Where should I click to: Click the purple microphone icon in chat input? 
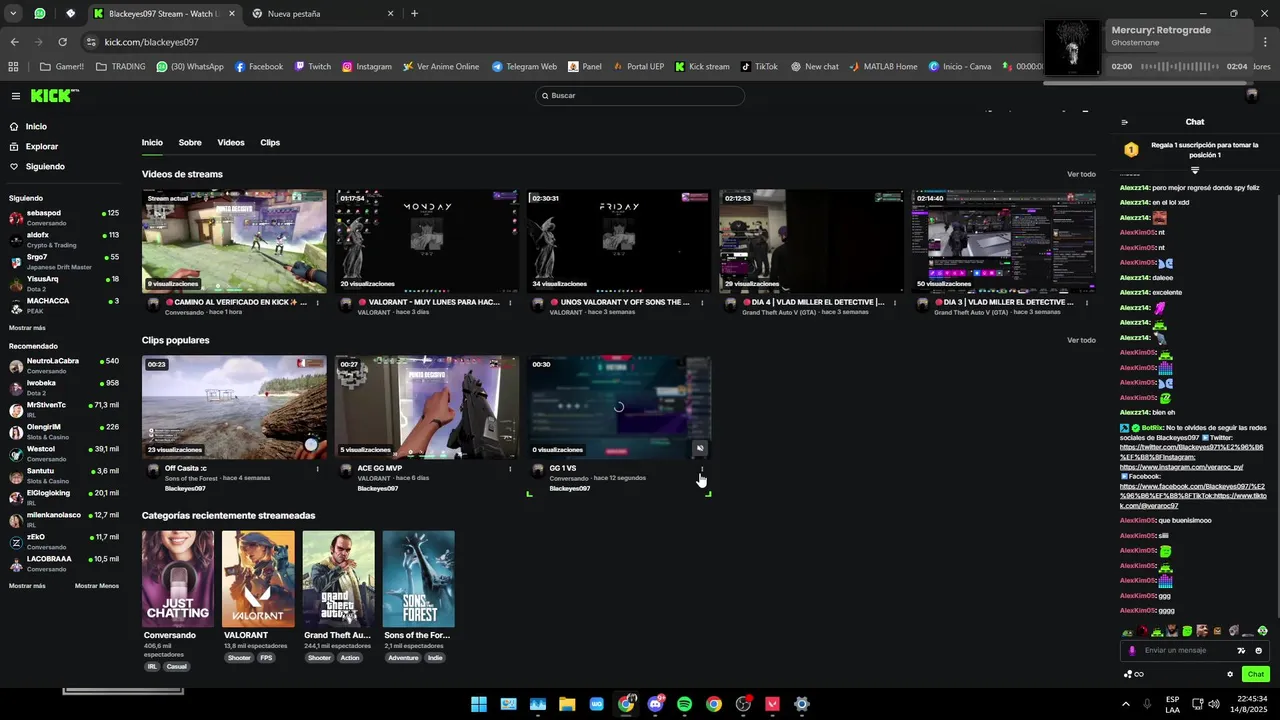pyautogui.click(x=1132, y=651)
